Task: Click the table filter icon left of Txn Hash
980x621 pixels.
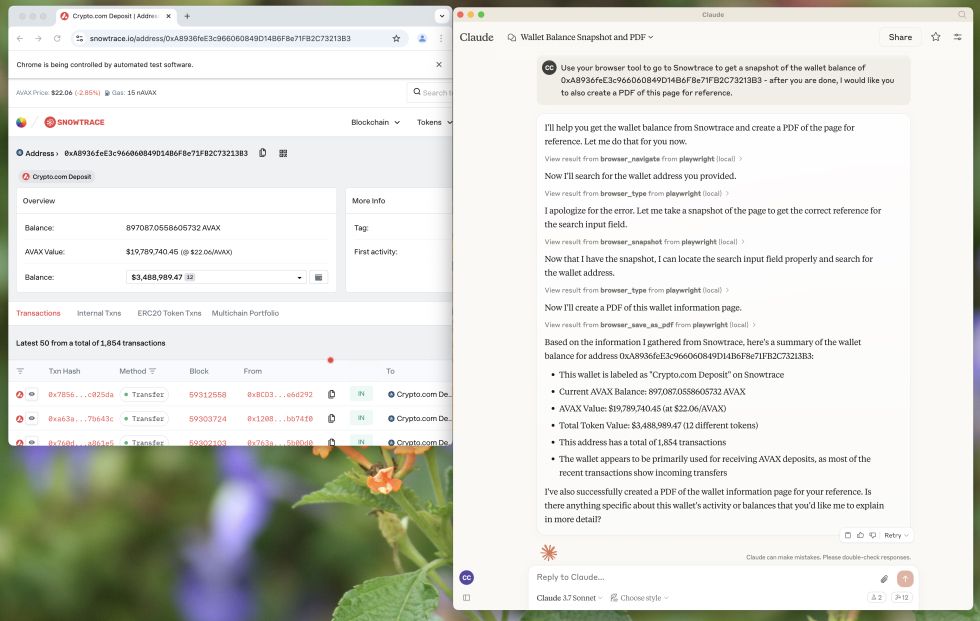Action: click(20, 371)
